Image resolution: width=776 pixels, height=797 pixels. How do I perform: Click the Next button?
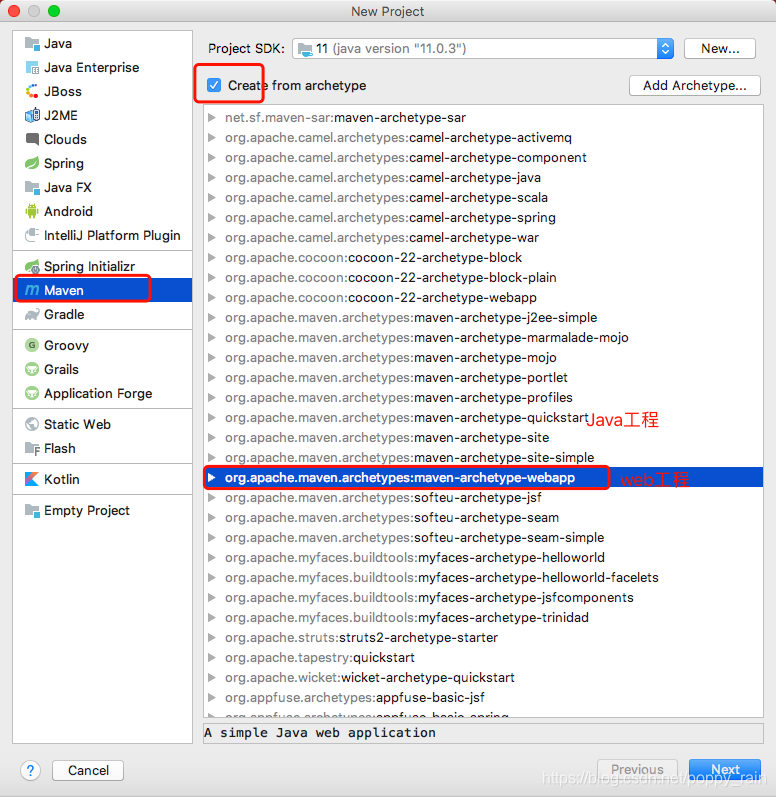725,770
